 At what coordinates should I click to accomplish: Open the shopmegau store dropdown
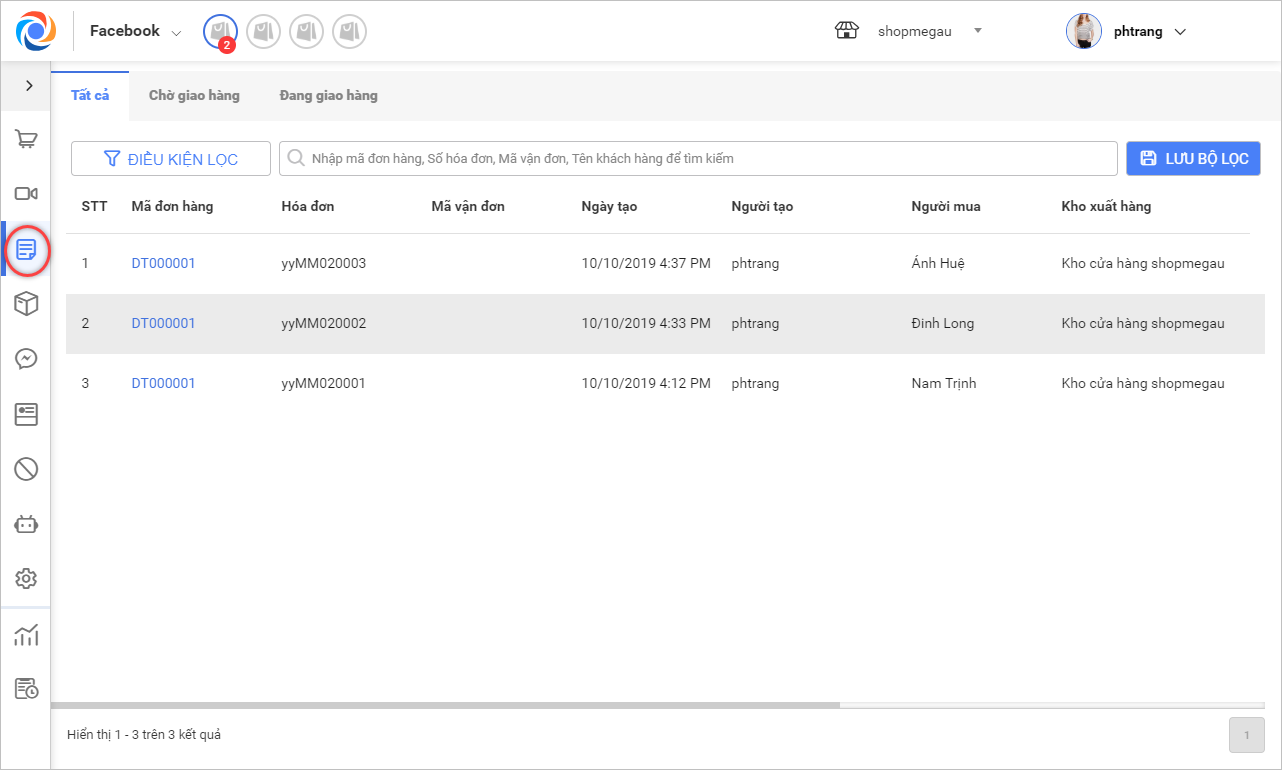click(910, 31)
